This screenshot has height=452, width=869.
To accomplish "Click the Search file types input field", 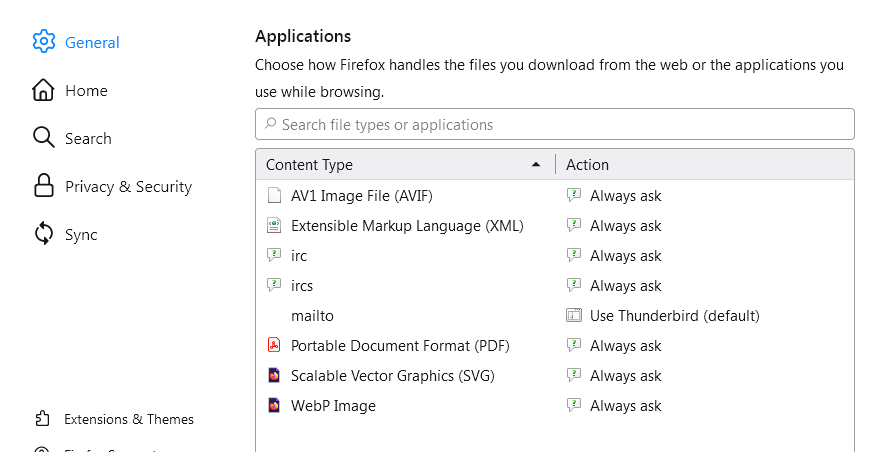I will click(x=555, y=124).
